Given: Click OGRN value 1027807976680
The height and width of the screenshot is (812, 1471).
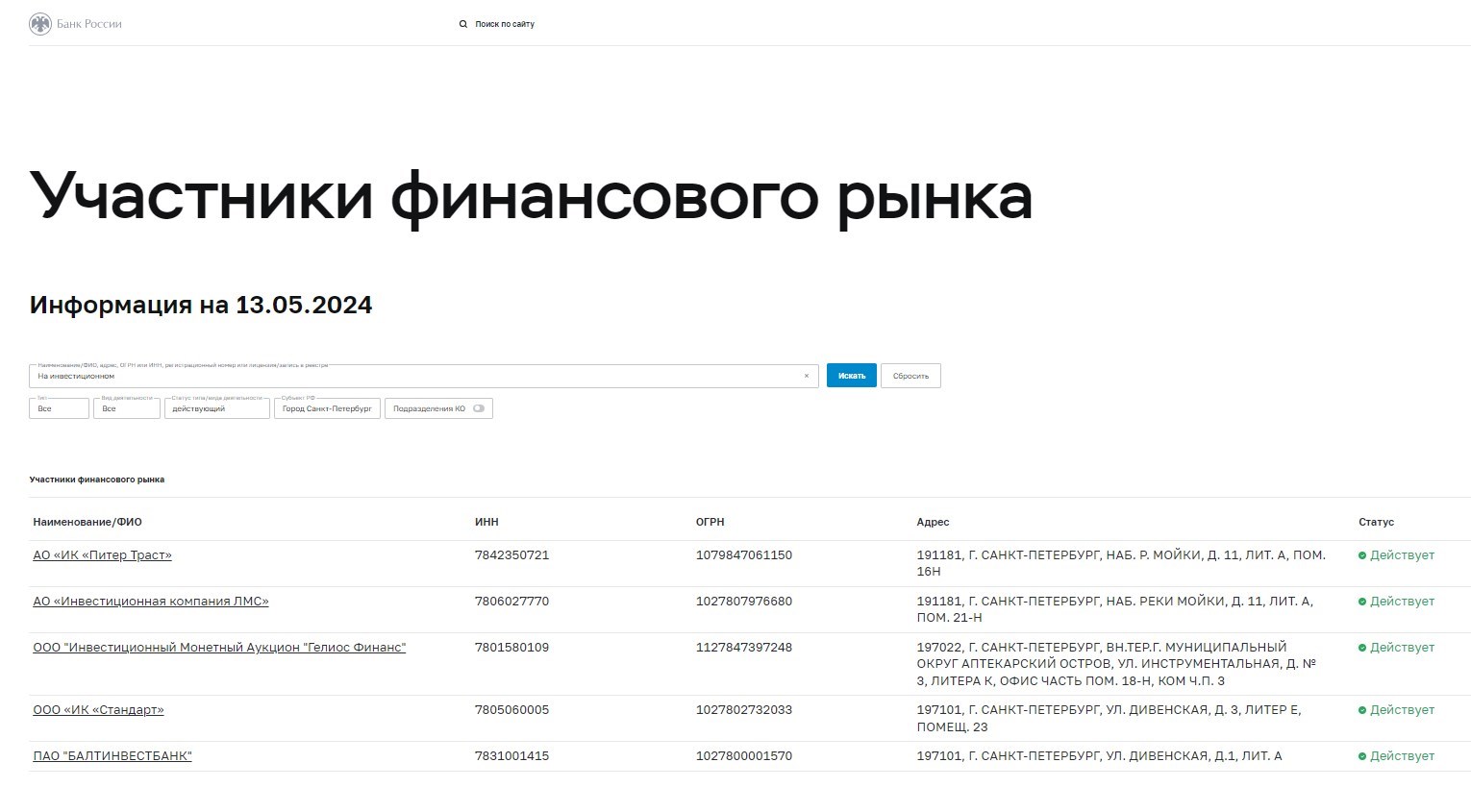Looking at the screenshot, I should (x=744, y=602).
